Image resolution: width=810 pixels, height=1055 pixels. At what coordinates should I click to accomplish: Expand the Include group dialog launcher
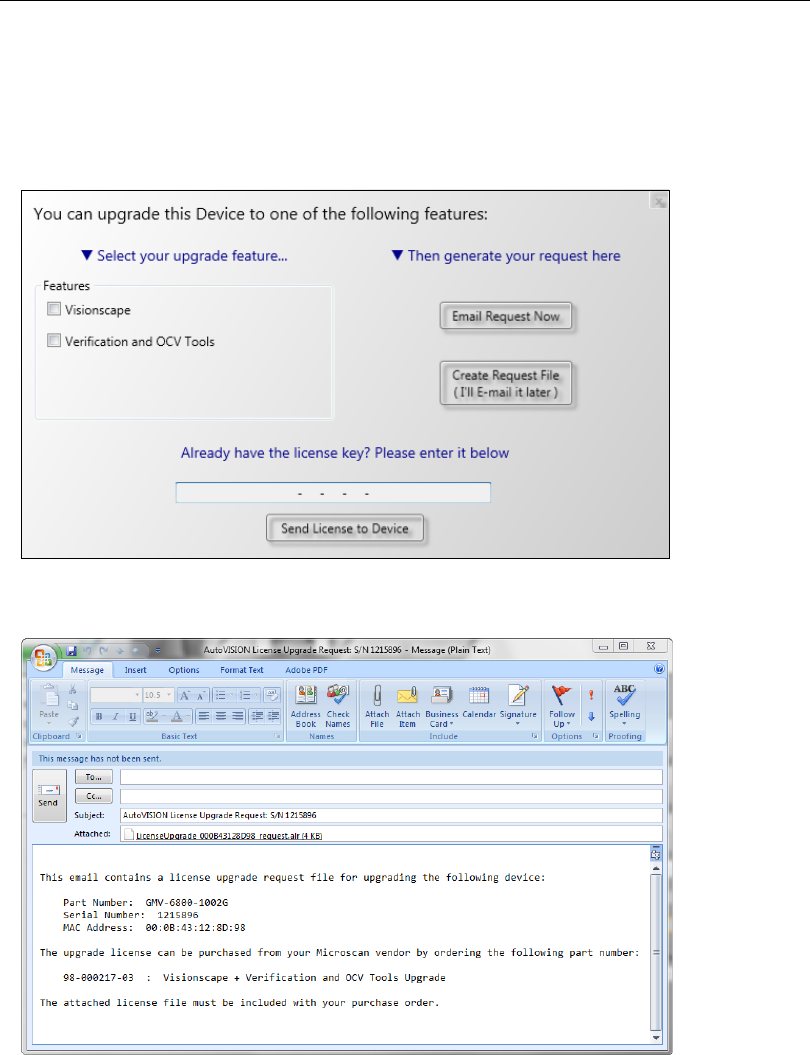(x=535, y=736)
